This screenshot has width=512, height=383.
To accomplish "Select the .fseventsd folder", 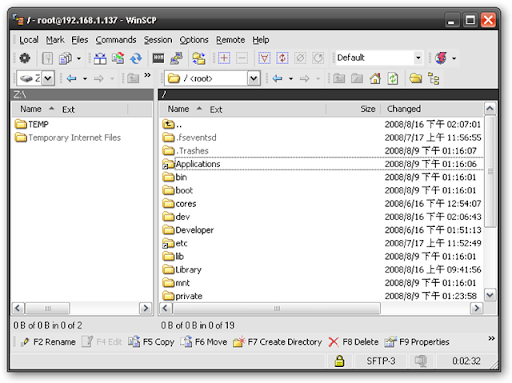I will [189, 138].
